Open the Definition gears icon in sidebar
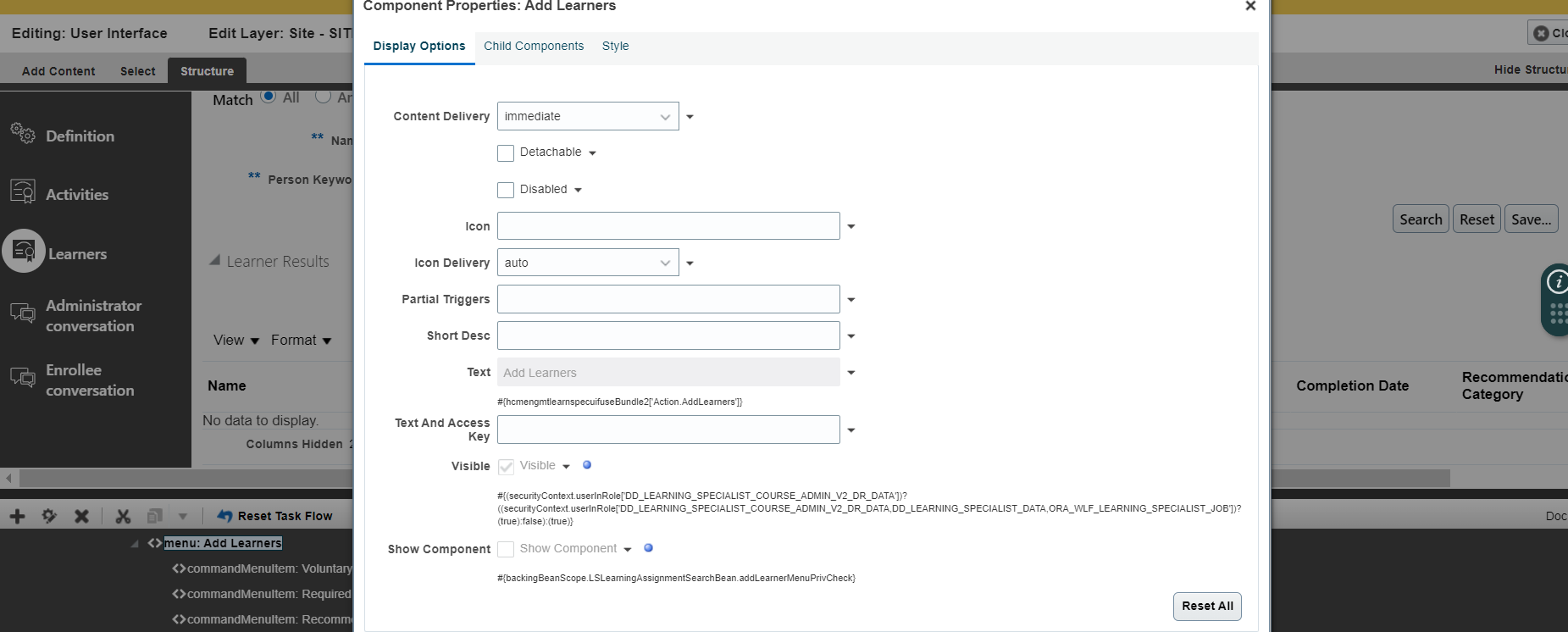 click(23, 134)
